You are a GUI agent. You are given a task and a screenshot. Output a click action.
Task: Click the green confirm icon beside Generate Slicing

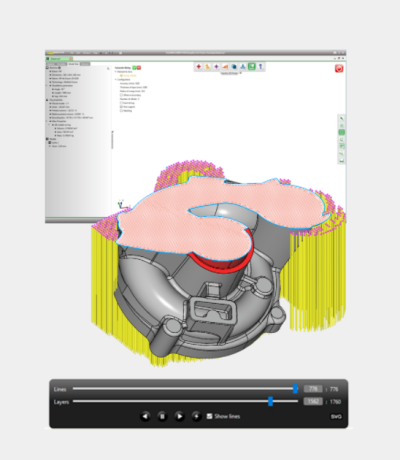(x=134, y=68)
